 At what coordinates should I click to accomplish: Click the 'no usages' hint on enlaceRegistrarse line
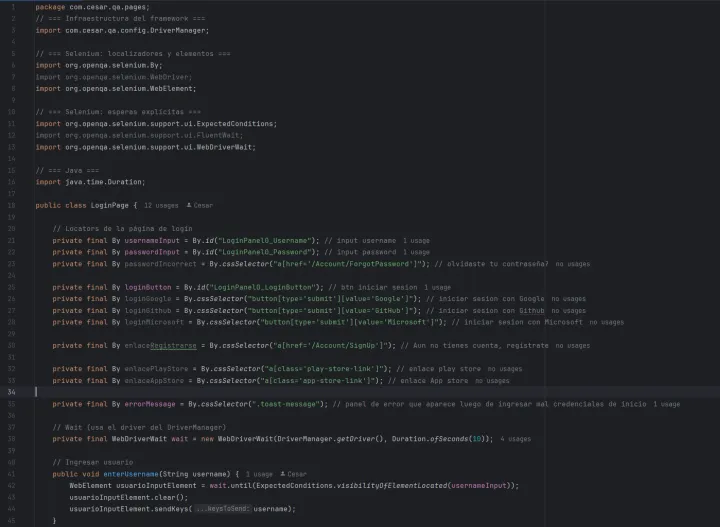pos(573,346)
